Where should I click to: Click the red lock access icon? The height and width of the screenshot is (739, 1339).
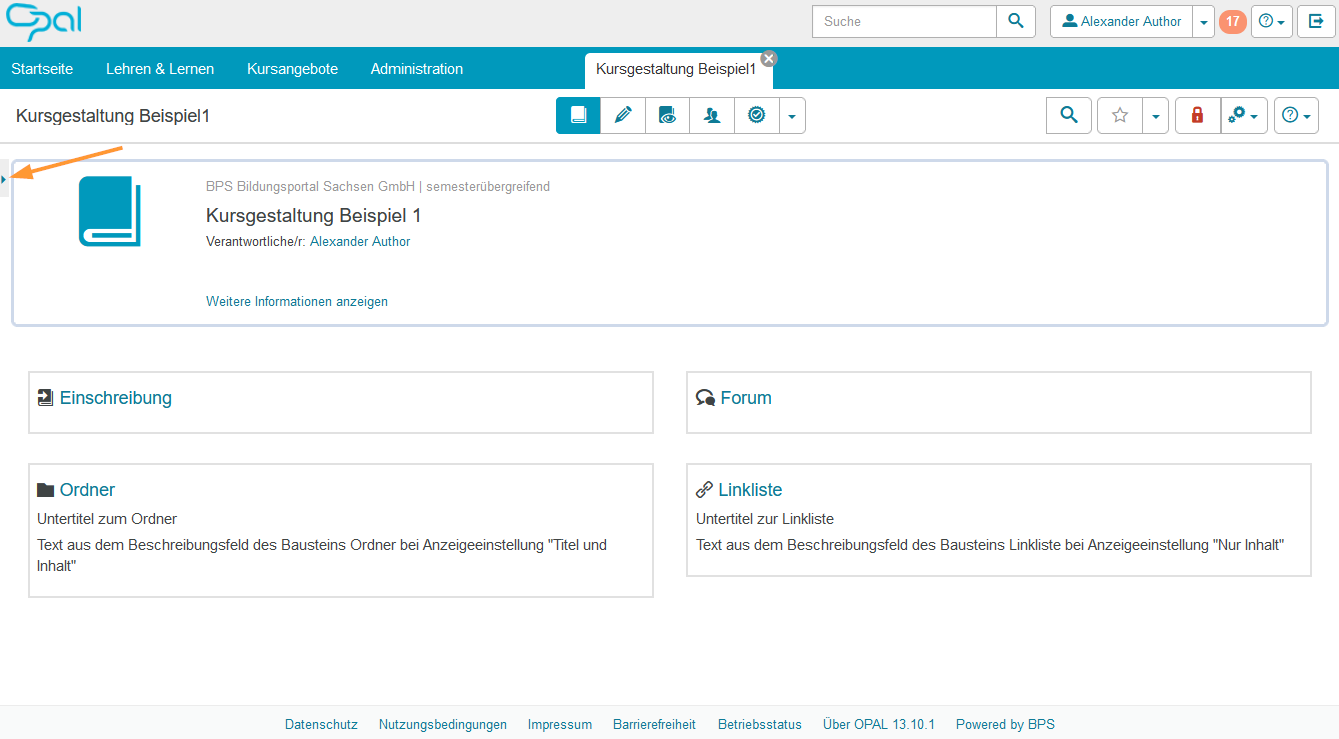(1197, 116)
